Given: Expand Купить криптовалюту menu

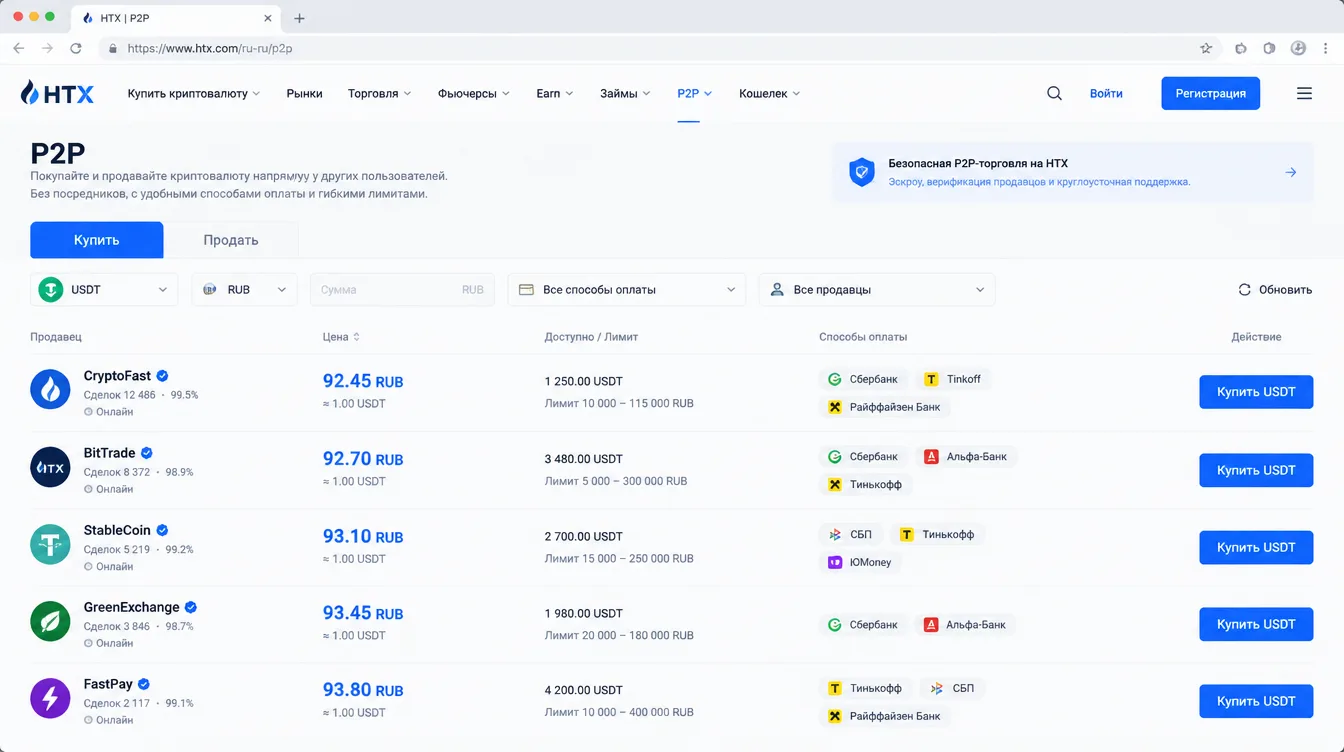Looking at the screenshot, I should pos(194,93).
